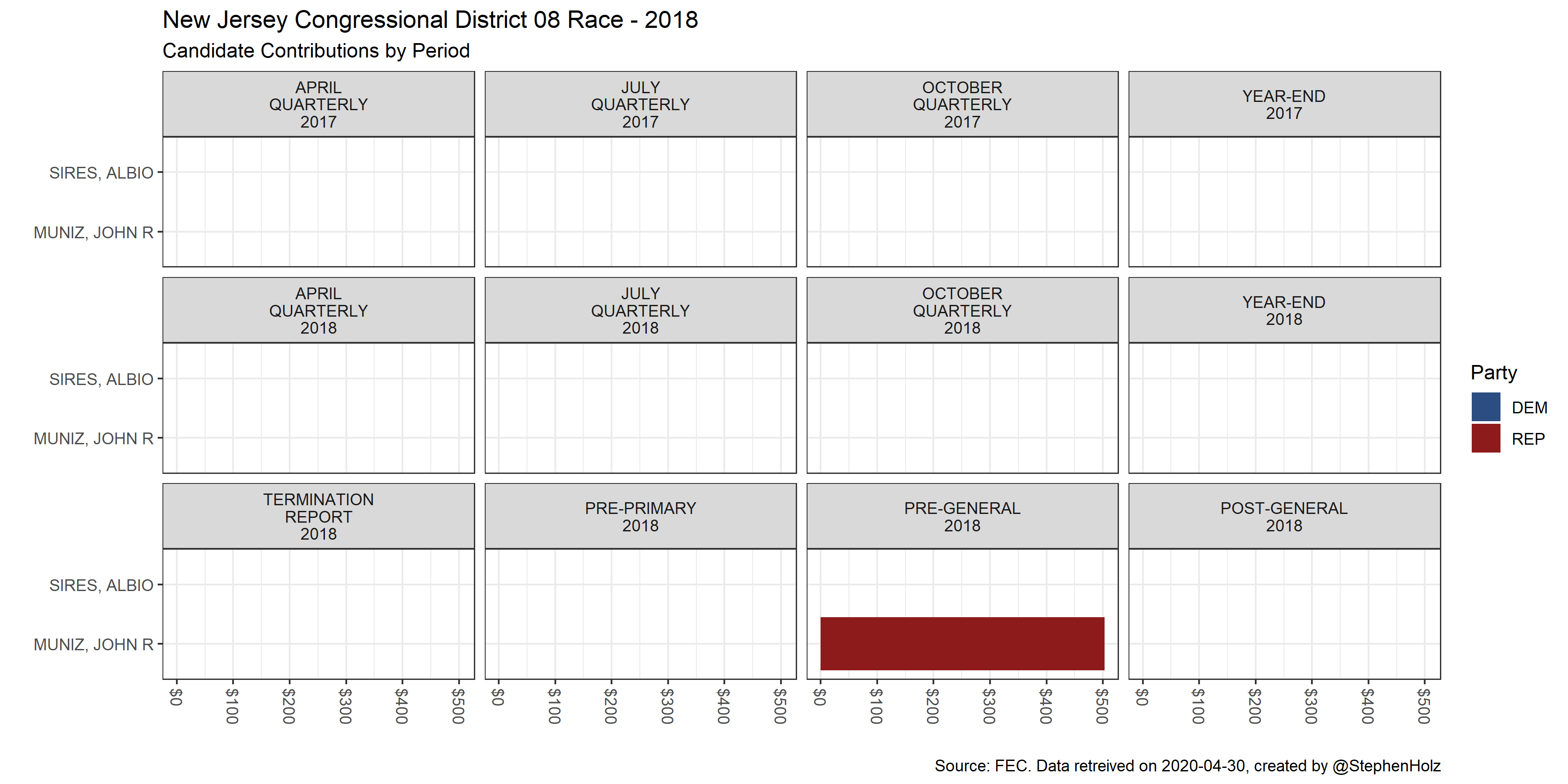Click the red MUNIZ Pre-General bar

(962, 643)
